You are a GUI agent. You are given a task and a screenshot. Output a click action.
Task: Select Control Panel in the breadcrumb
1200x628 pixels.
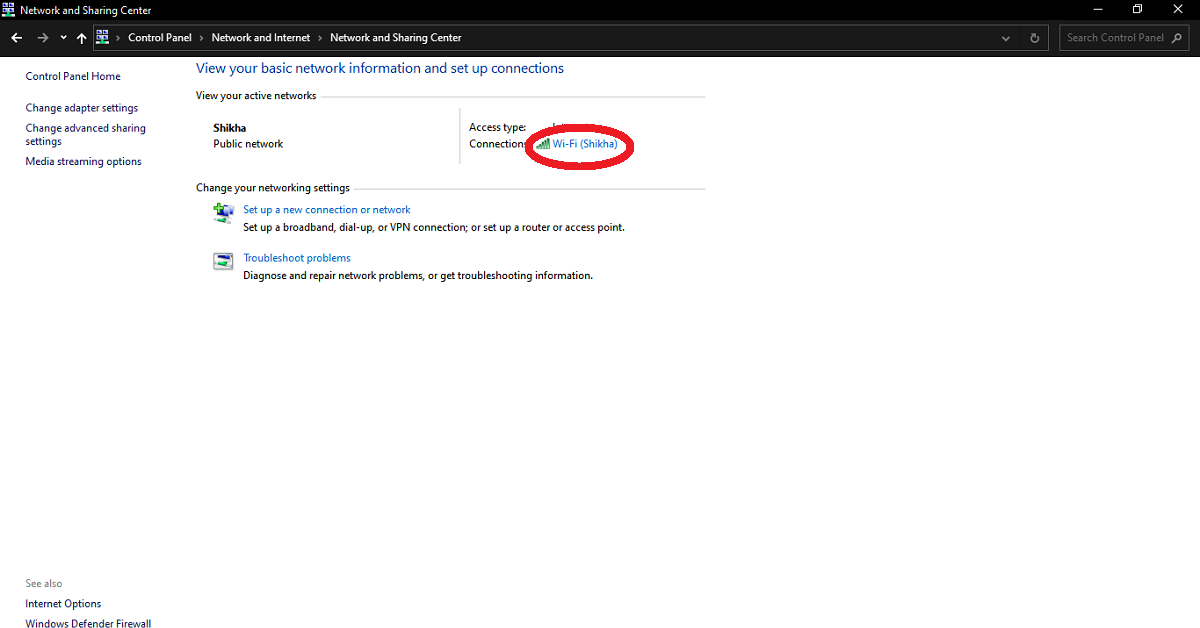[159, 38]
